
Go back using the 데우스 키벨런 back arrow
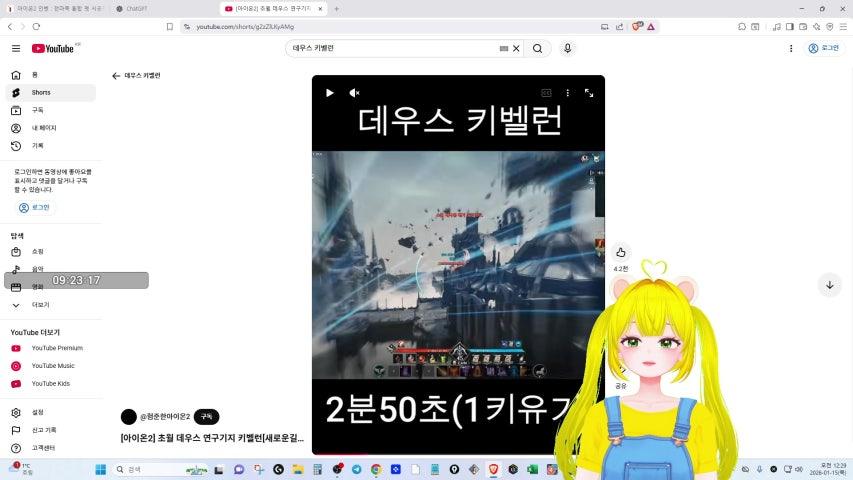click(116, 76)
